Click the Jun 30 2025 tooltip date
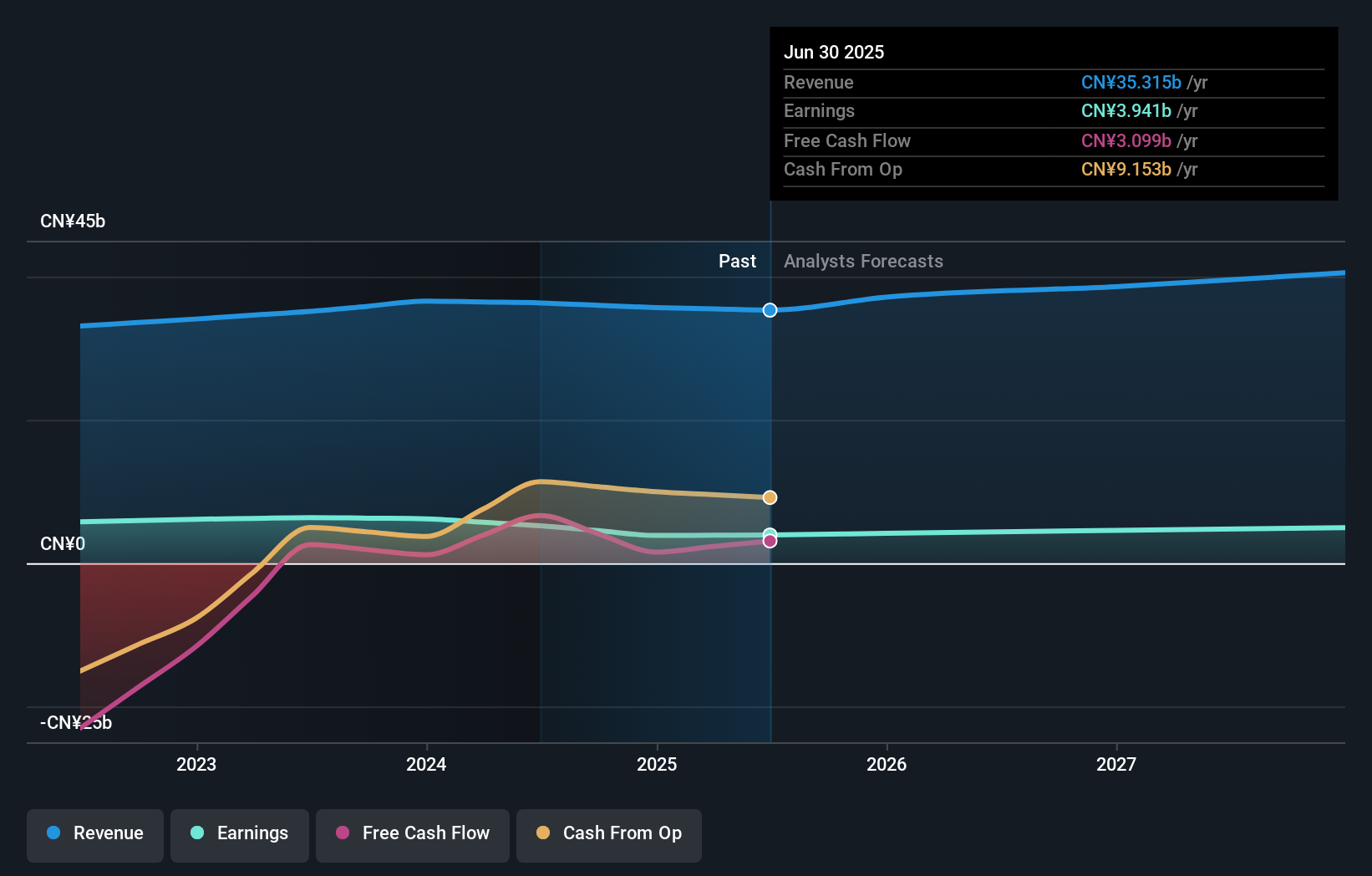 tap(834, 52)
